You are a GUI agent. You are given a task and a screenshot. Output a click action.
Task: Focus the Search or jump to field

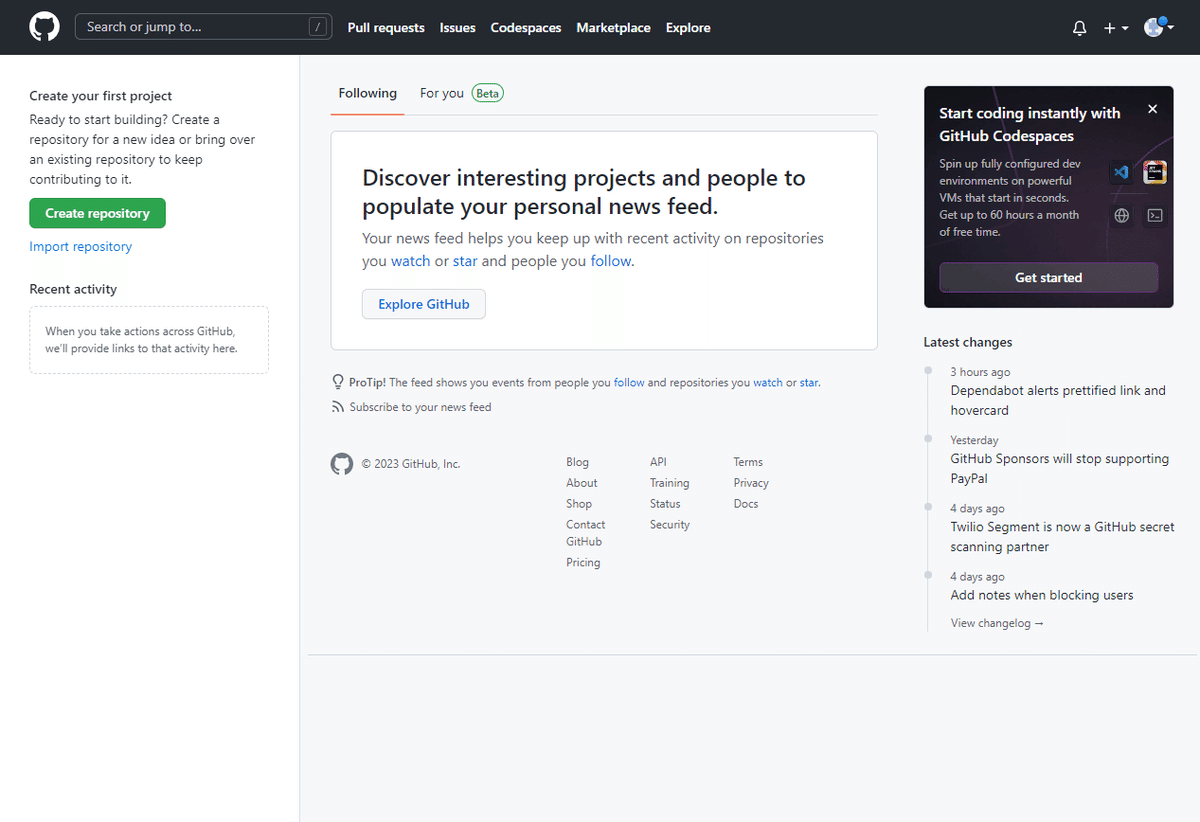203,27
